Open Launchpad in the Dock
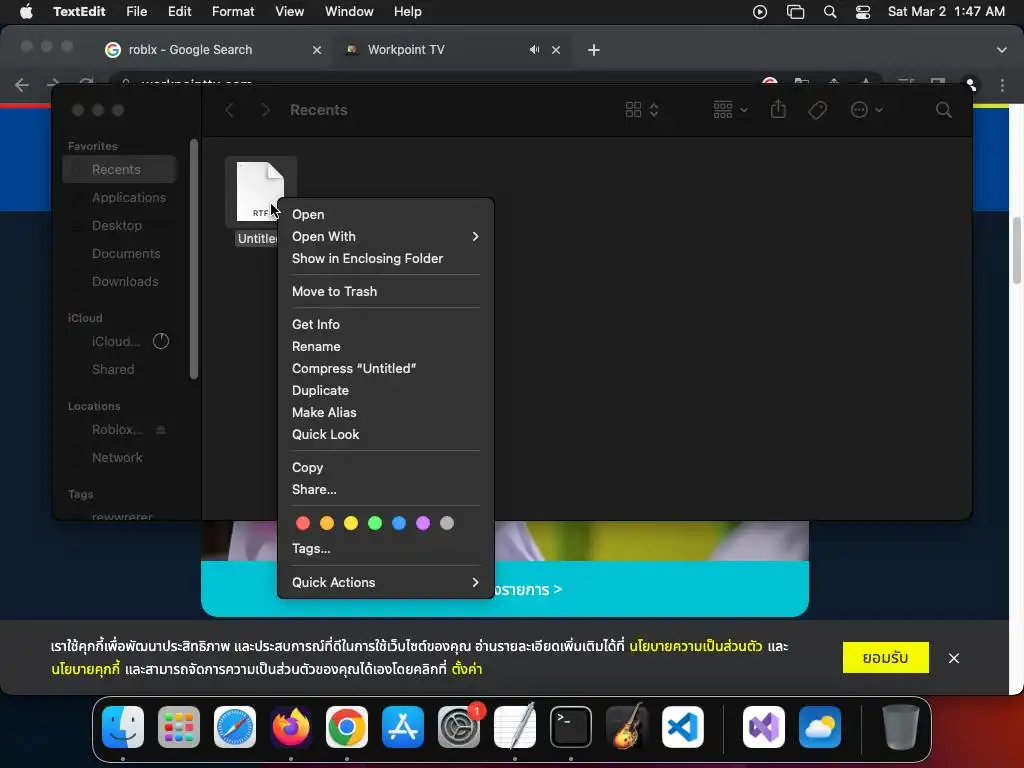1024x768 pixels. (x=179, y=727)
